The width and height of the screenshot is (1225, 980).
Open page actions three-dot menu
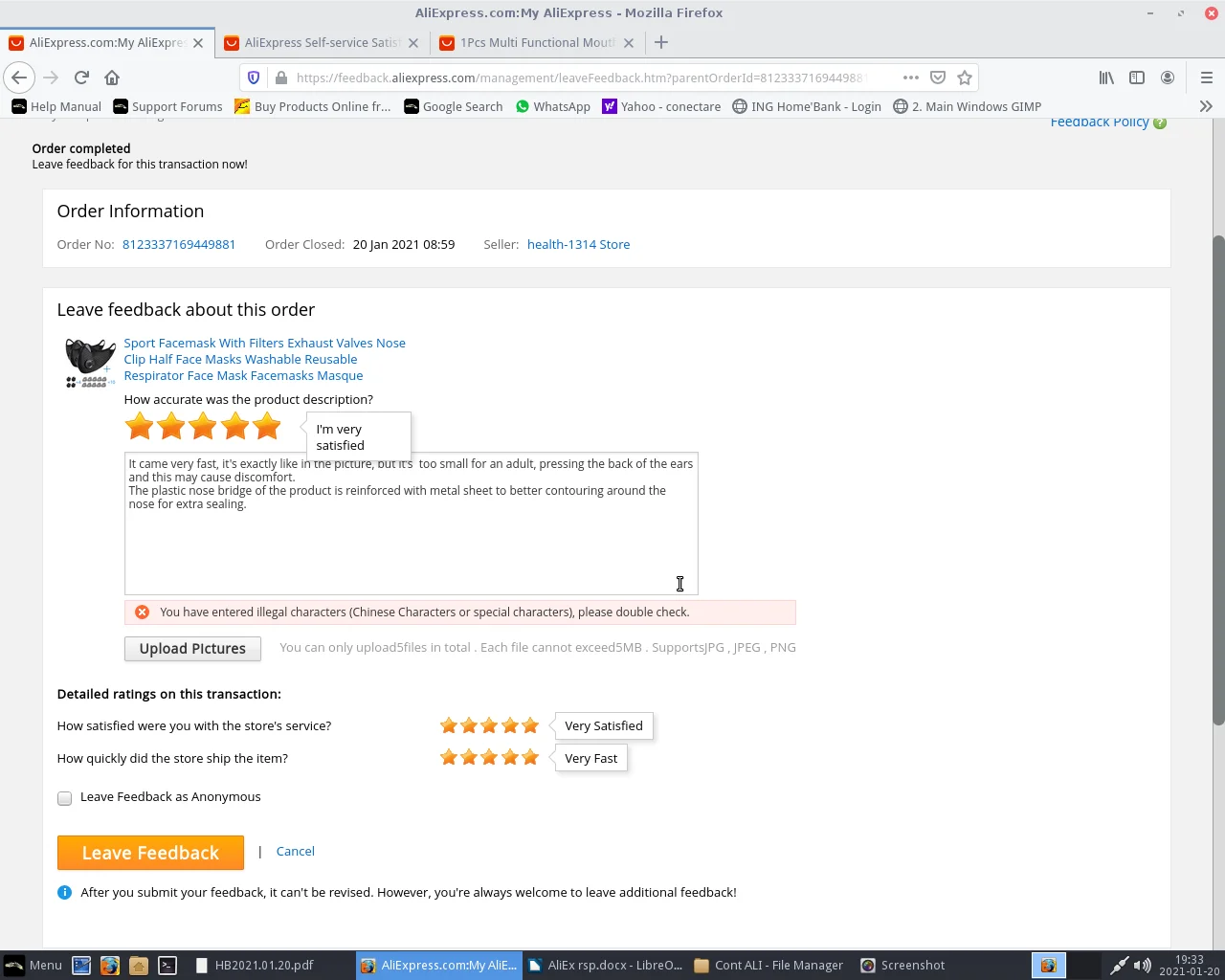911,78
